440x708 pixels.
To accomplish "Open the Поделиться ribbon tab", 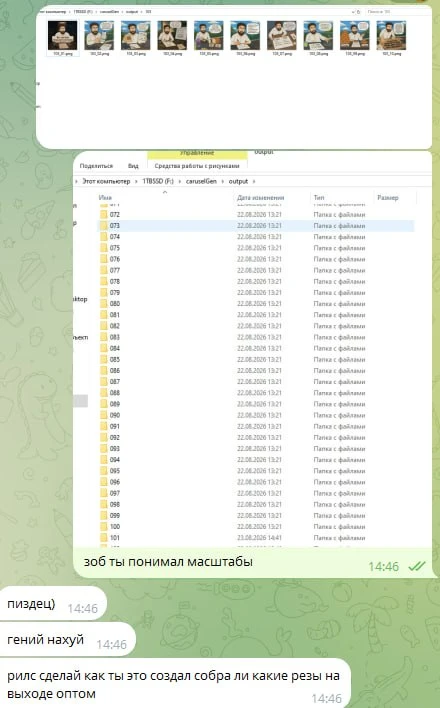I will pyautogui.click(x=96, y=166).
